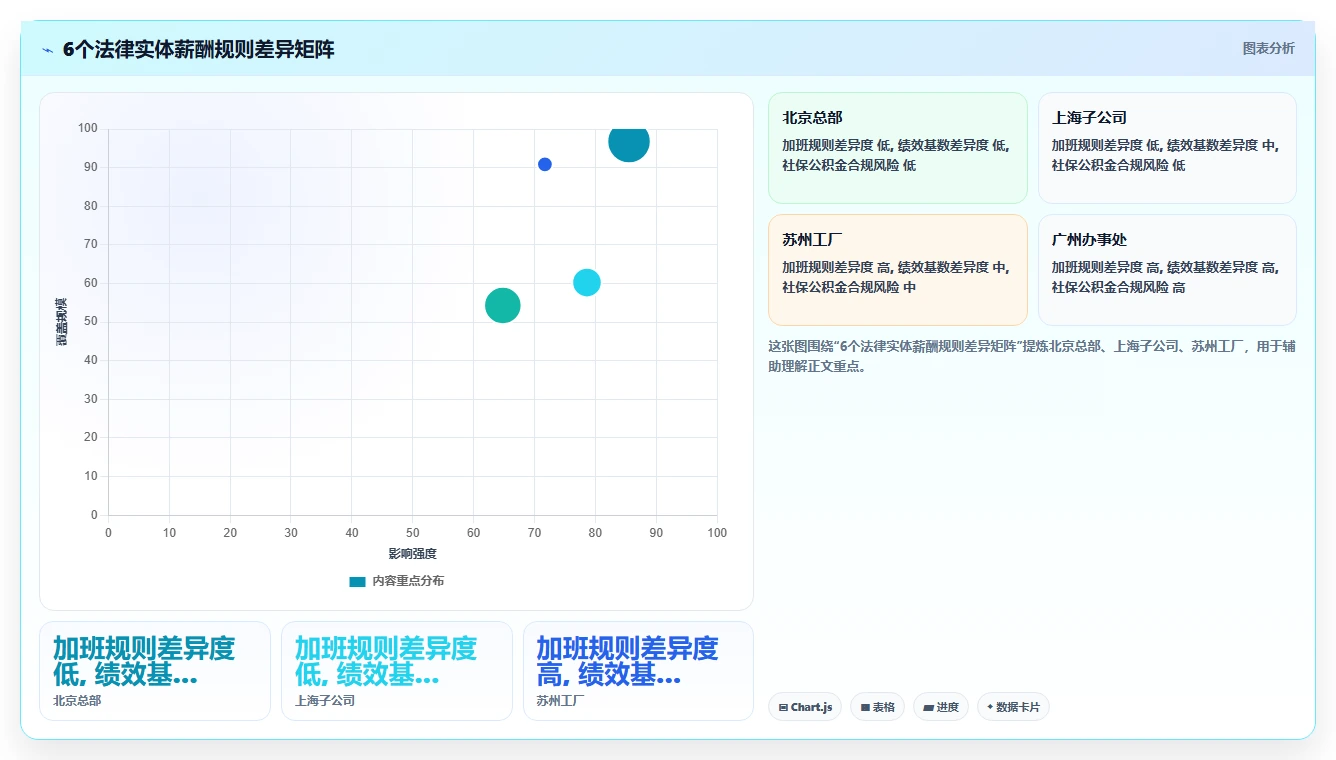Toggle the 内容重点分布 legend color box

[x=357, y=581]
